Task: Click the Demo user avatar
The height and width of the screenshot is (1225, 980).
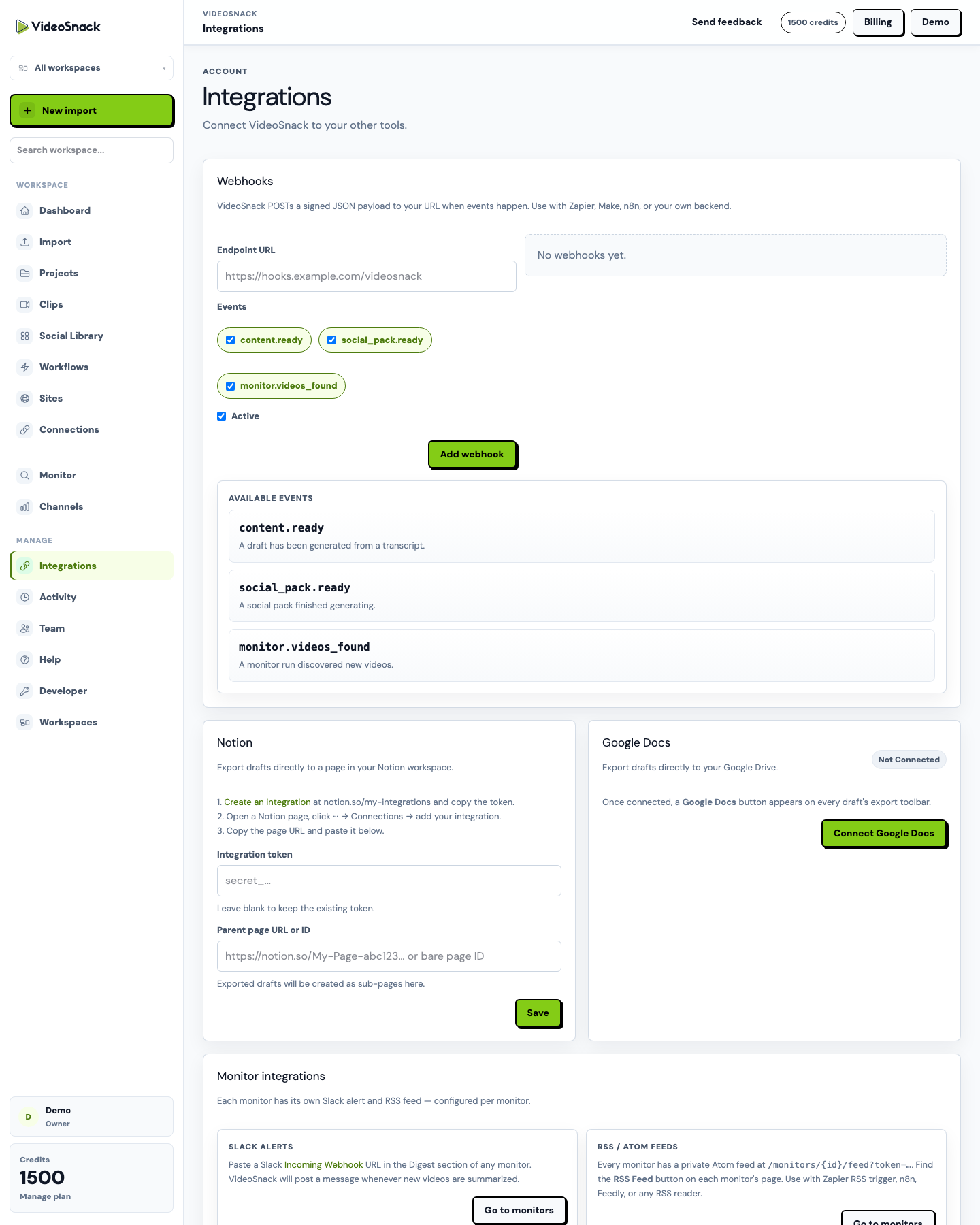Action: (28, 1117)
